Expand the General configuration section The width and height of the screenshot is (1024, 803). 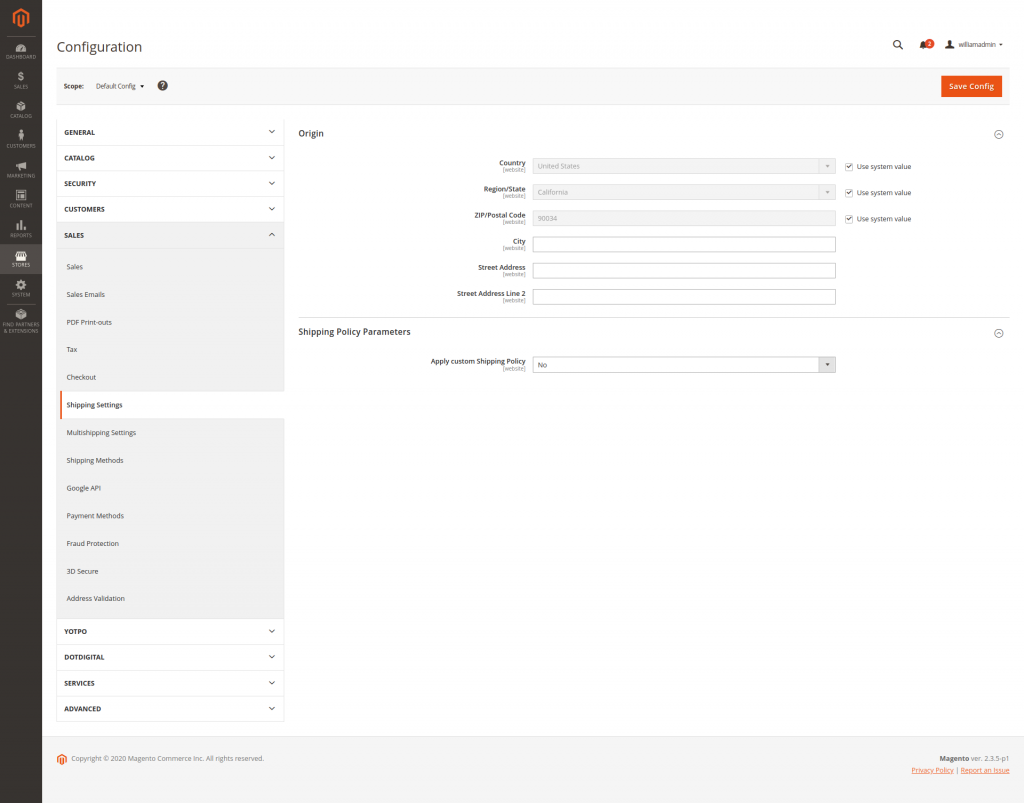coord(170,132)
